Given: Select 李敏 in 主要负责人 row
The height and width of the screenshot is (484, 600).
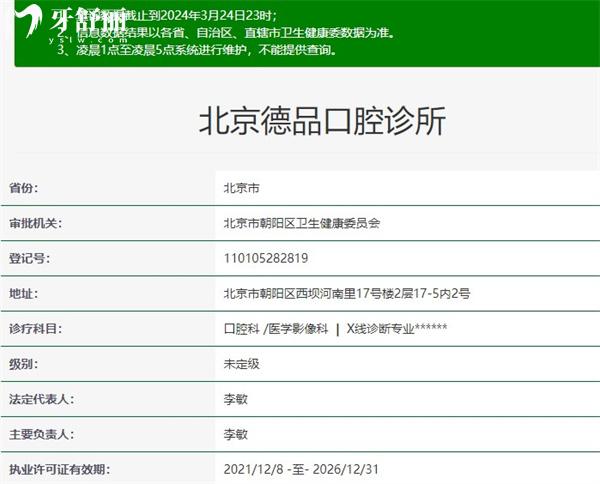Looking at the screenshot, I should (x=236, y=434).
